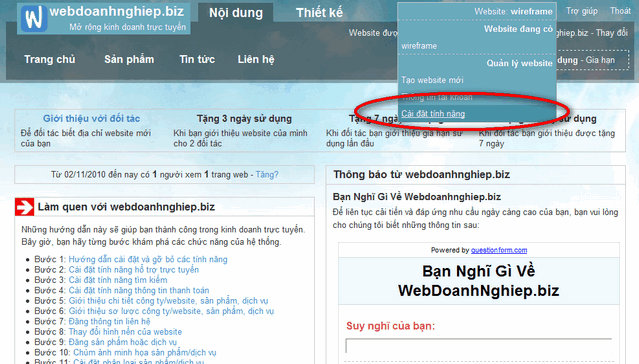This screenshot has height=364, width=639.
Task: Open Bước 8 Thay đổi hình nền link
Action: (125, 332)
